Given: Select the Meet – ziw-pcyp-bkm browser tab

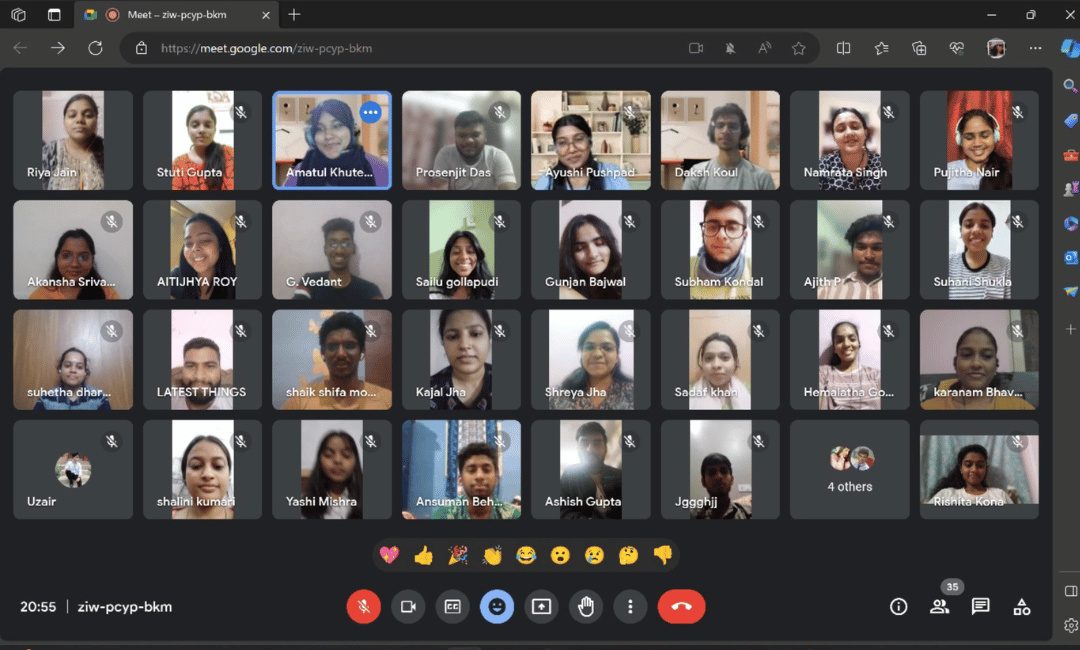Looking at the screenshot, I should [180, 15].
